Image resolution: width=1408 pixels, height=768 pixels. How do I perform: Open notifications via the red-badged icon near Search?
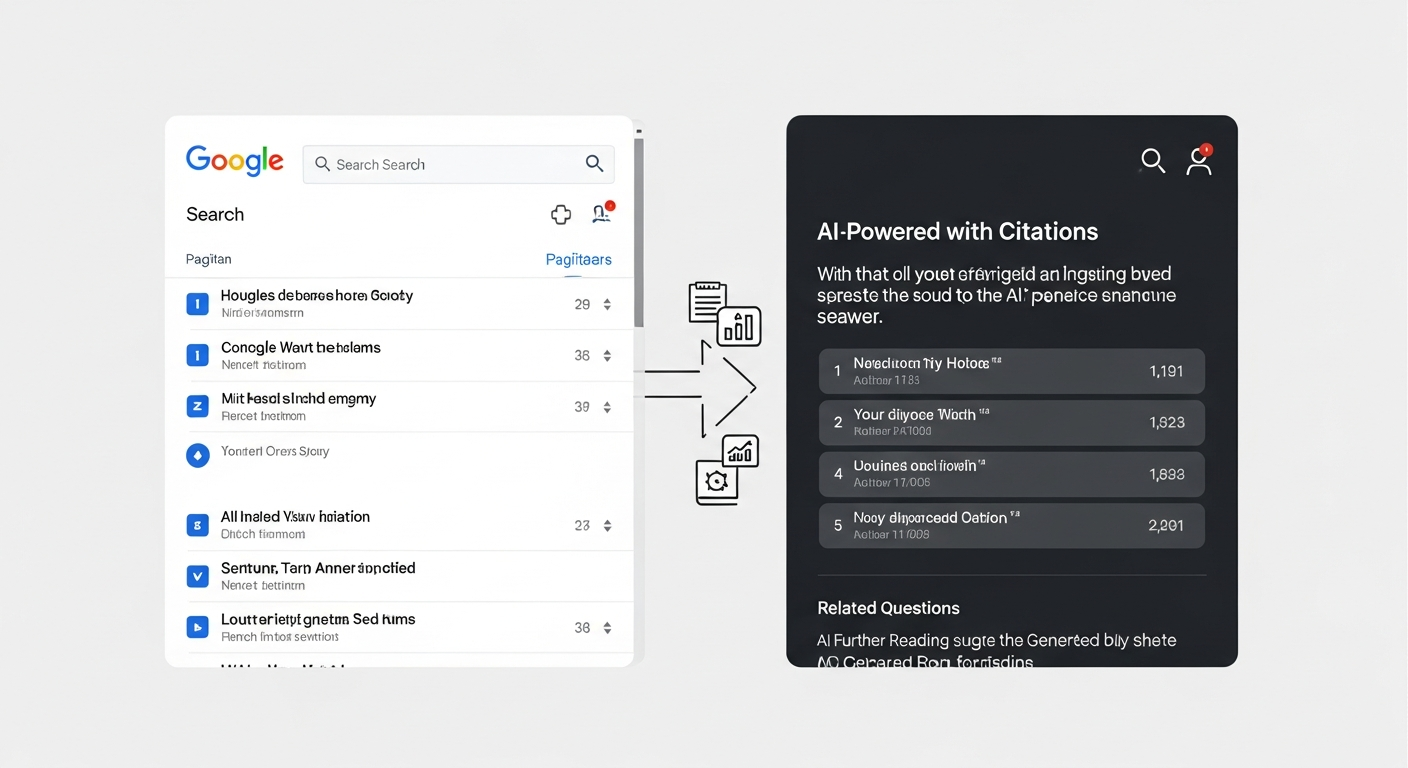(x=601, y=214)
